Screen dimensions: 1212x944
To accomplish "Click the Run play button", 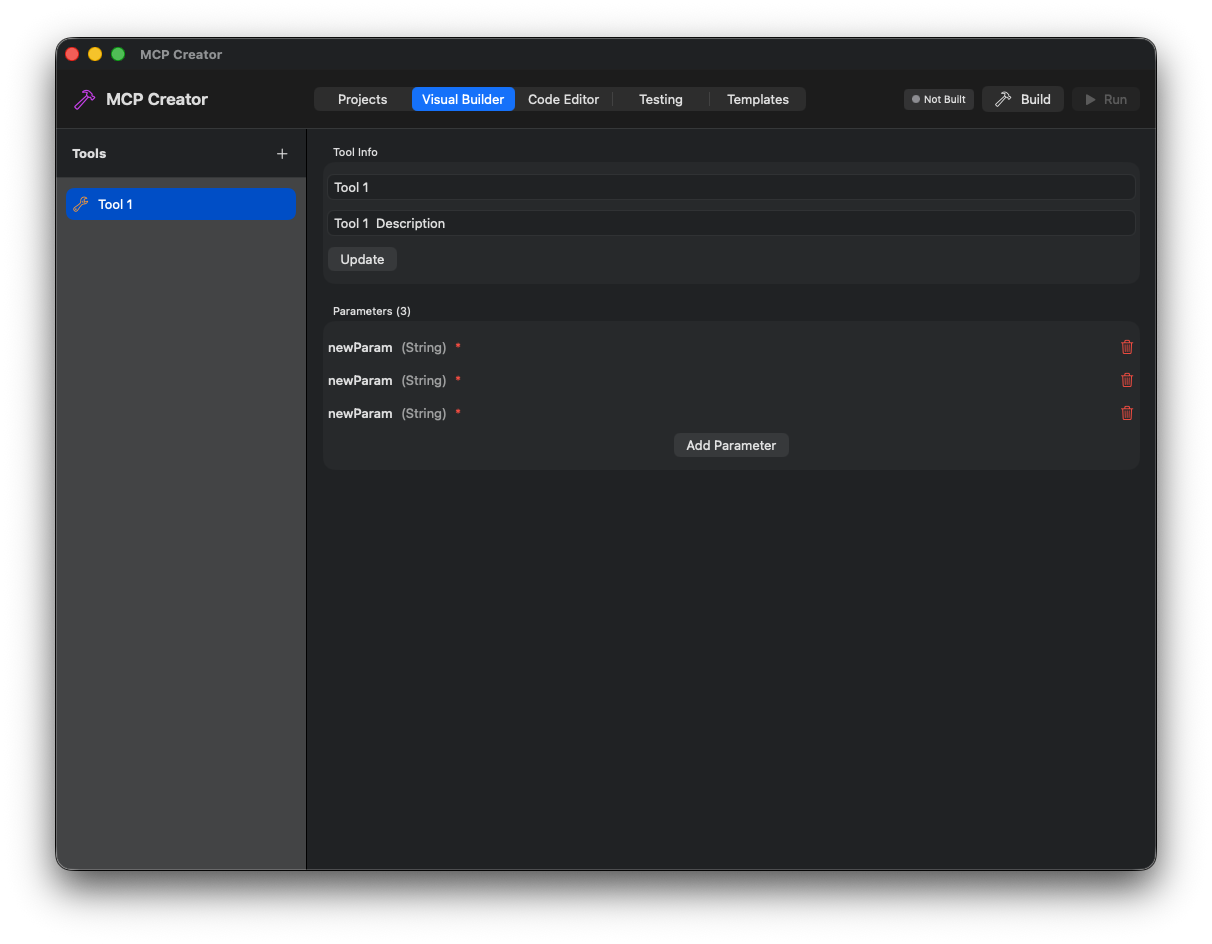I will [x=1106, y=99].
